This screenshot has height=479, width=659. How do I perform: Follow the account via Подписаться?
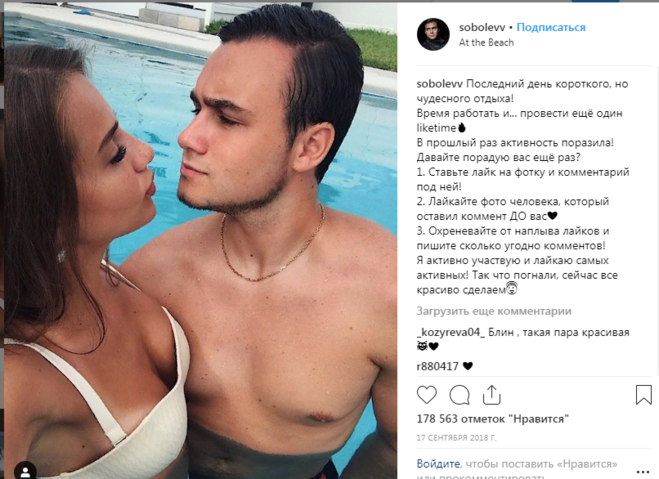tap(551, 27)
